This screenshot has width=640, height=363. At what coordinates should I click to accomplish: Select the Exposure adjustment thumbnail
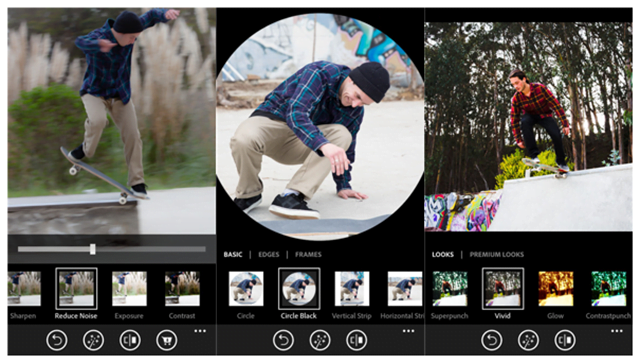[129, 289]
